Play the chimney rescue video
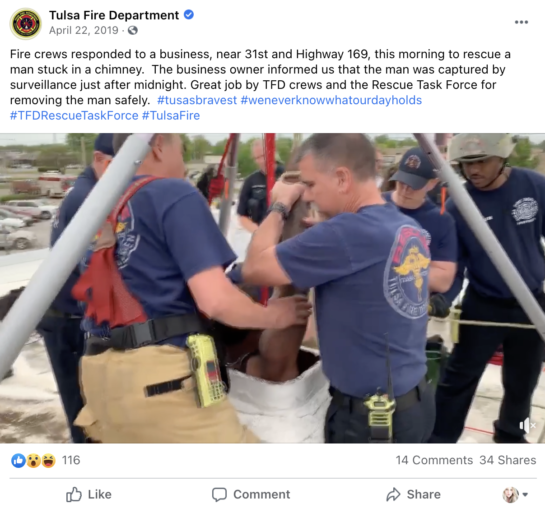 click(272, 288)
